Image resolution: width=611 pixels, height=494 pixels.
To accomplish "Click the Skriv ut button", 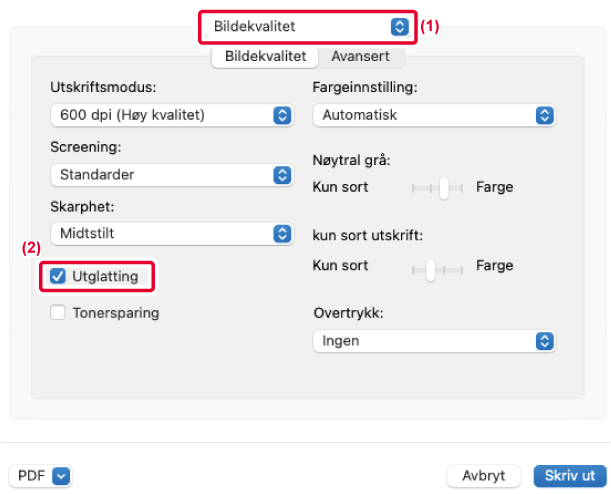I will click(570, 476).
